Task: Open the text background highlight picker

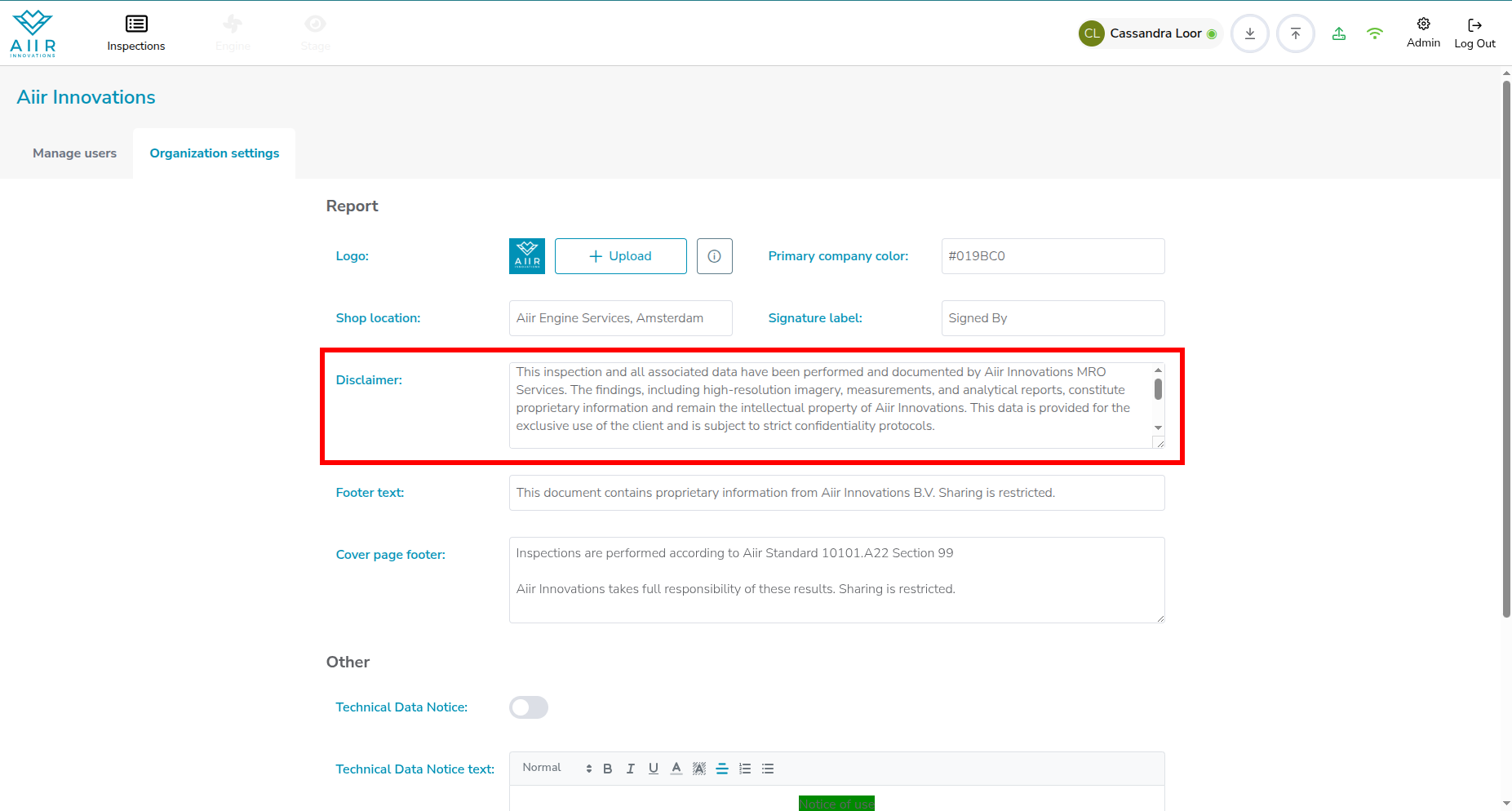Action: pos(699,769)
